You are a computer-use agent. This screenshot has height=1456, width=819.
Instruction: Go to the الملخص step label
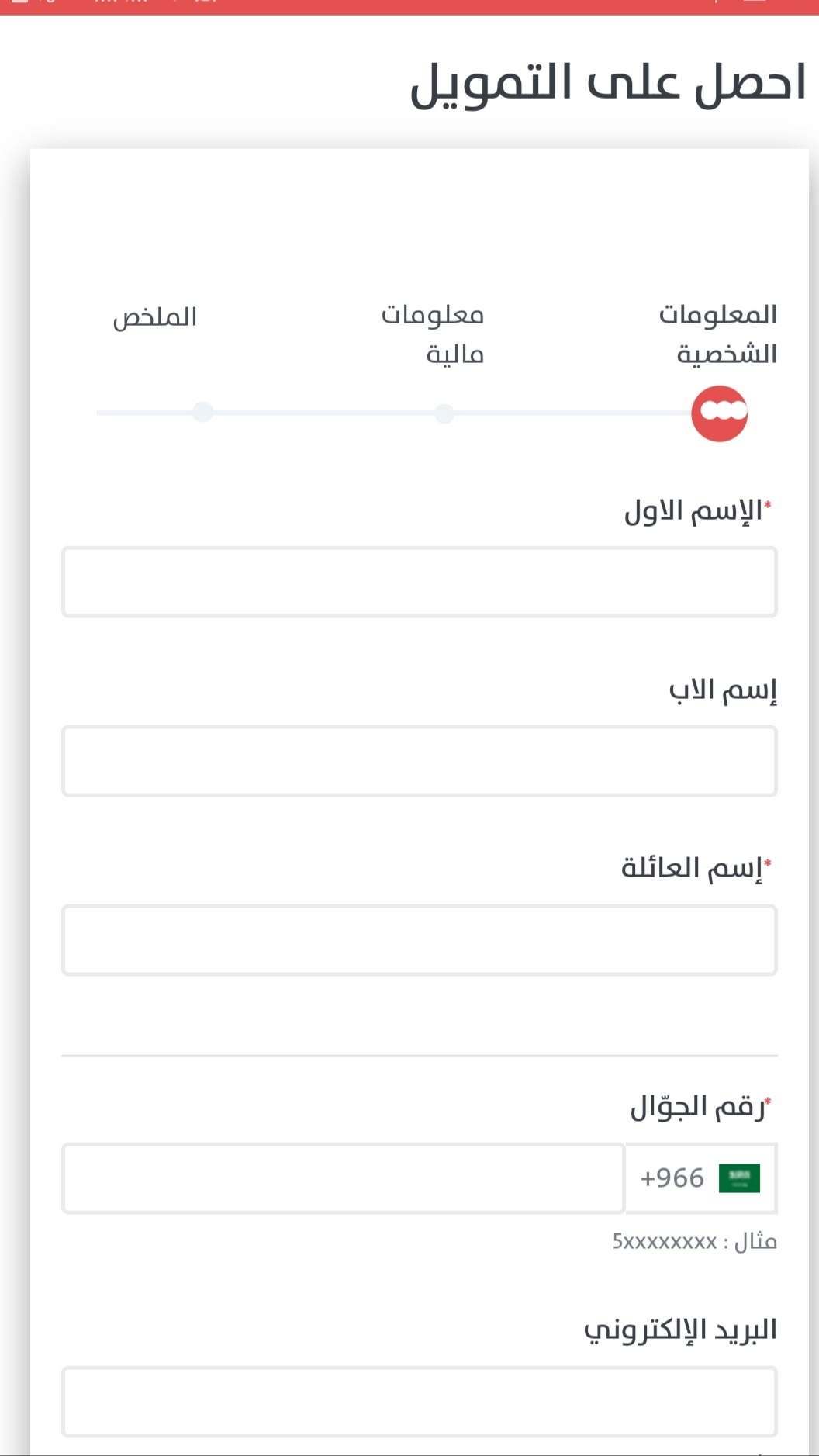(x=155, y=317)
